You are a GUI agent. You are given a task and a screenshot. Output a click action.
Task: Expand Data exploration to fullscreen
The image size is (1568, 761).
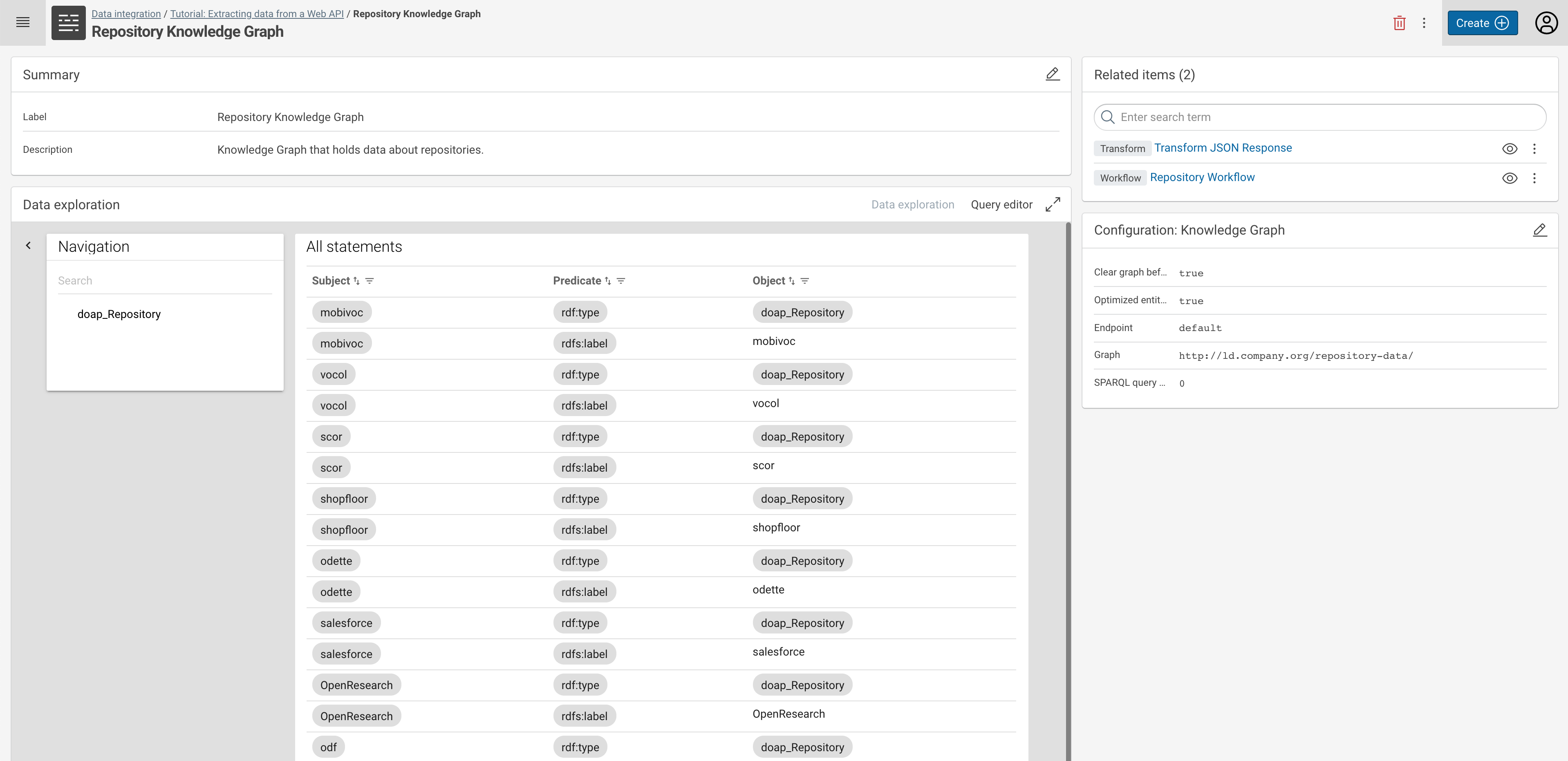(x=1053, y=204)
